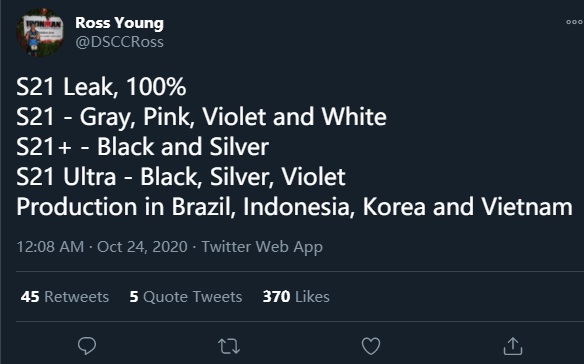Viewport: 584px width, 364px height.
Task: View the 370 Likes list
Action: (296, 297)
